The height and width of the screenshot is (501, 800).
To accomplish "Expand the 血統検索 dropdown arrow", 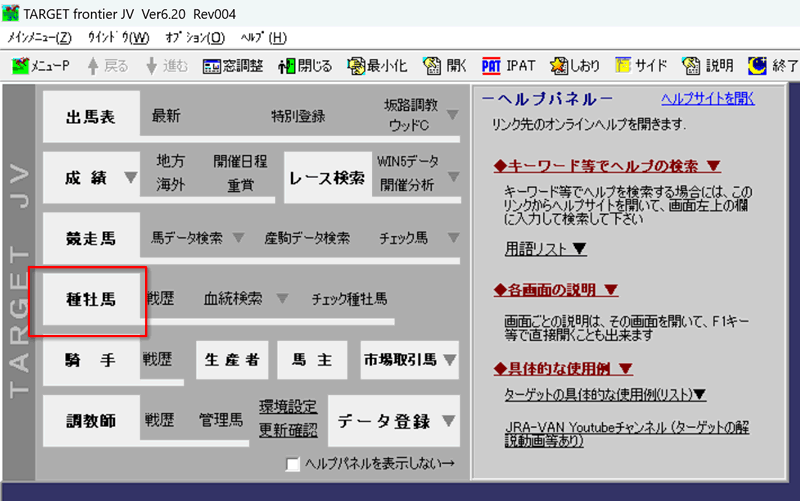I will [x=282, y=298].
